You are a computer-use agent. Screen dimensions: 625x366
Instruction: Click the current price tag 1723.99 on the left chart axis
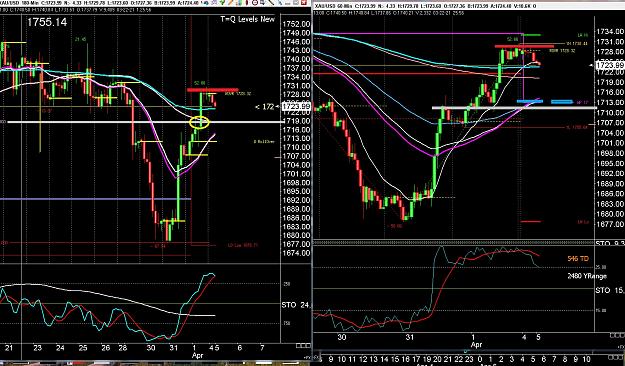coord(296,106)
